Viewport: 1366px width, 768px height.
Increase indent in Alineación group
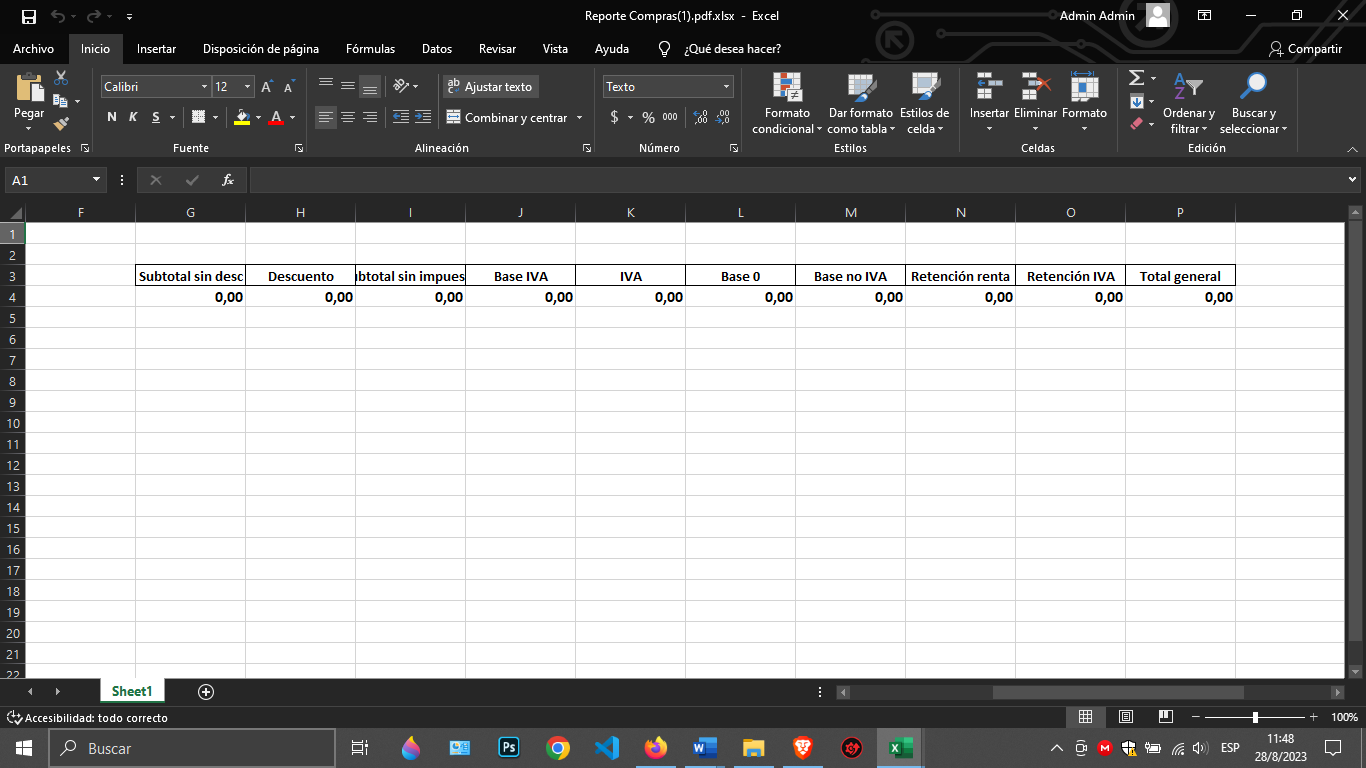423,117
